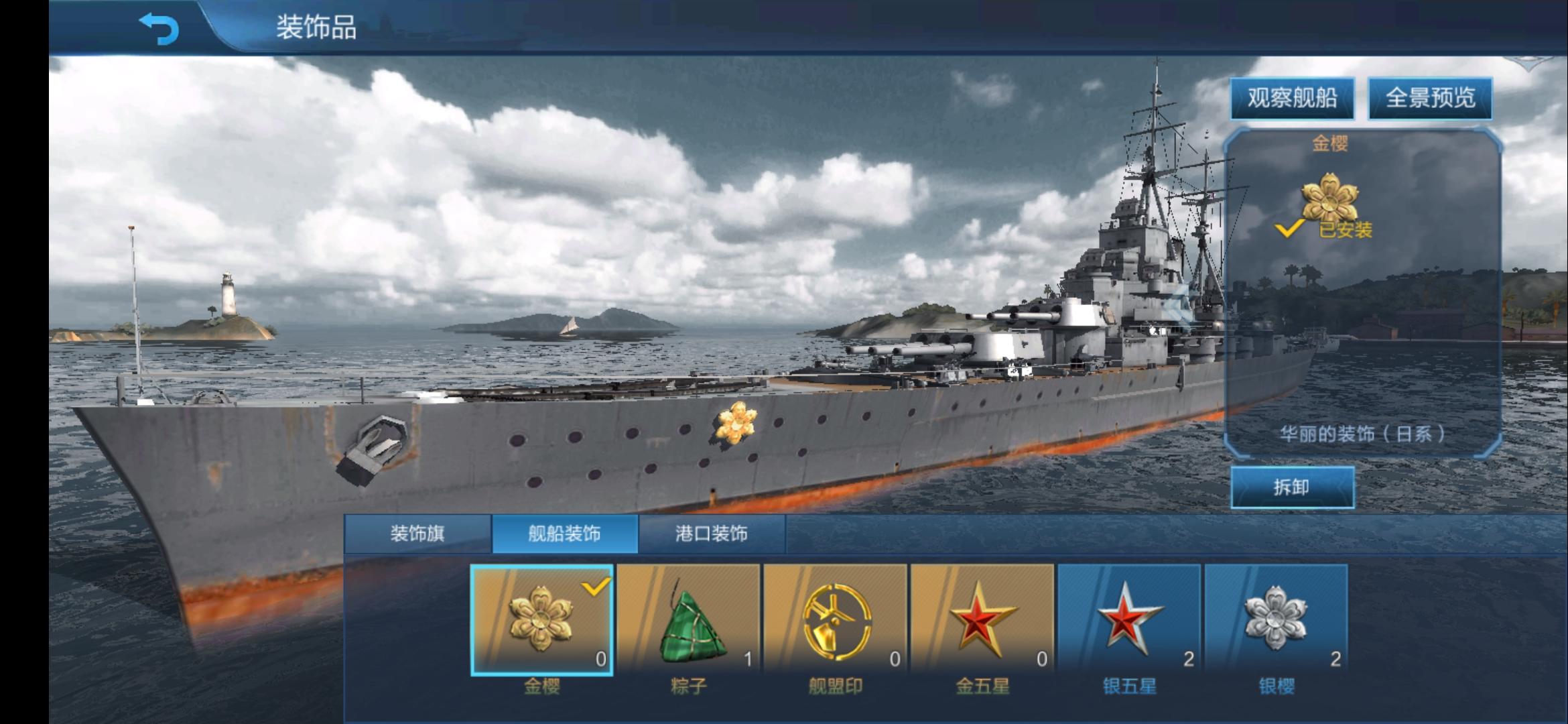The width and height of the screenshot is (1568, 724).
Task: Select the 粽子 zongzi decoration
Action: pyautogui.click(x=688, y=619)
